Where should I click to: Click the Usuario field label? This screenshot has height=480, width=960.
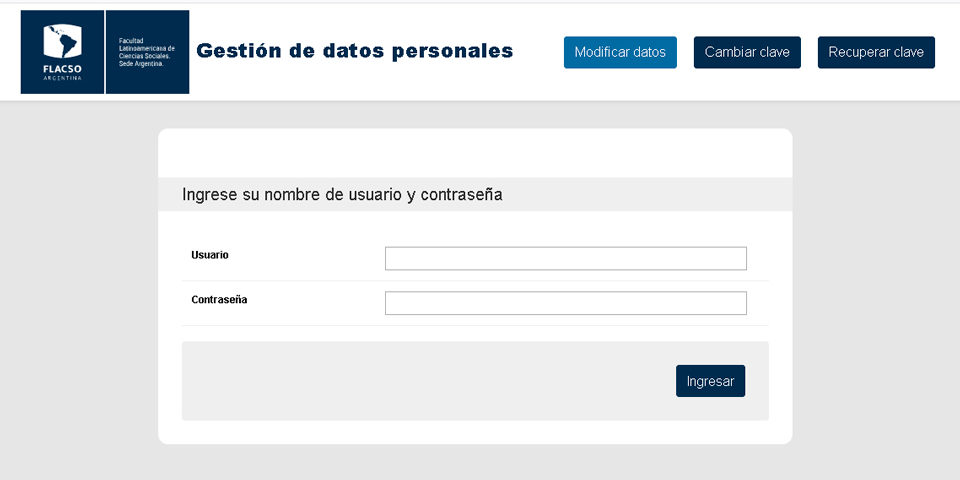pos(209,255)
